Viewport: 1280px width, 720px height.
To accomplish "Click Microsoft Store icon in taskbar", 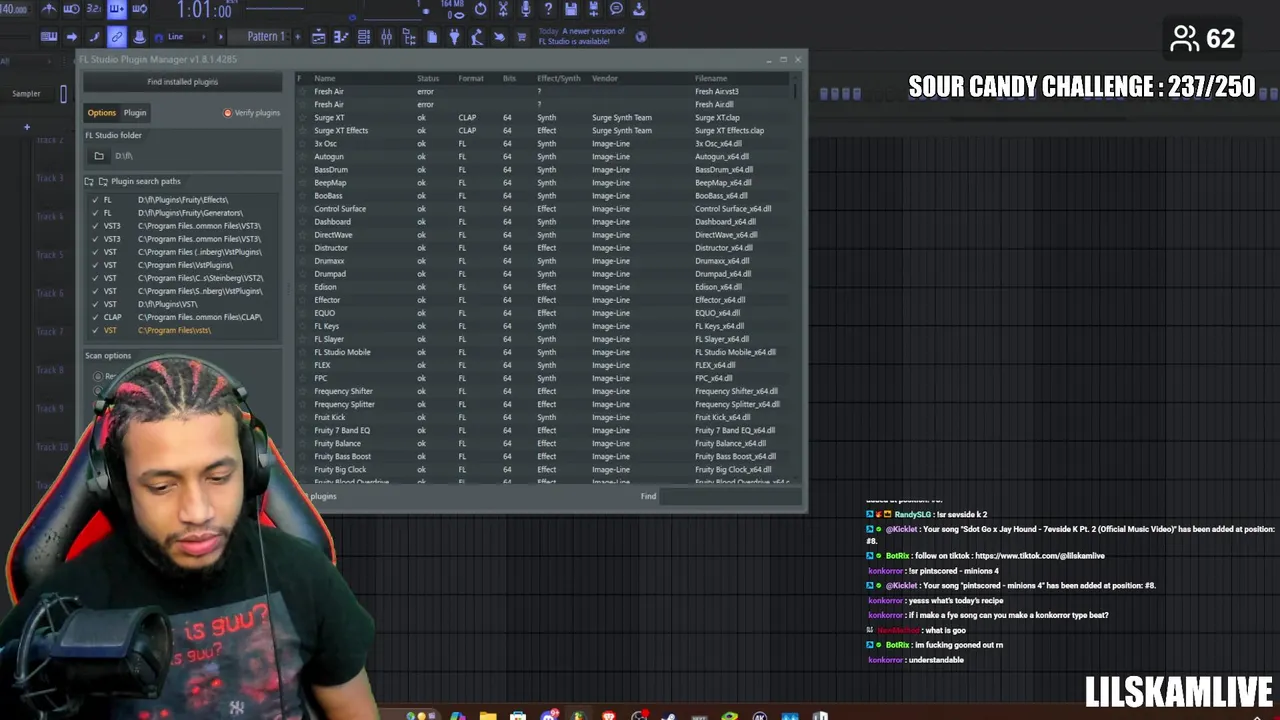I will (x=518, y=716).
